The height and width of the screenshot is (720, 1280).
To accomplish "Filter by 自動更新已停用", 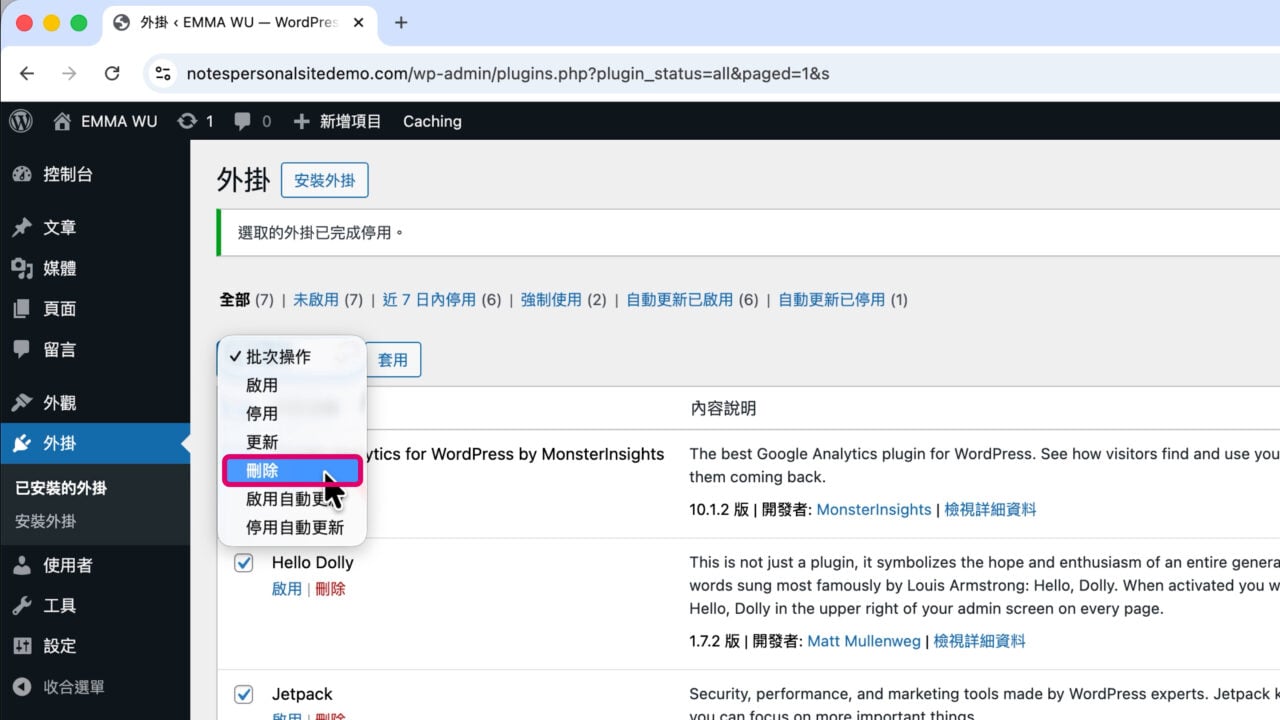I will pos(832,300).
